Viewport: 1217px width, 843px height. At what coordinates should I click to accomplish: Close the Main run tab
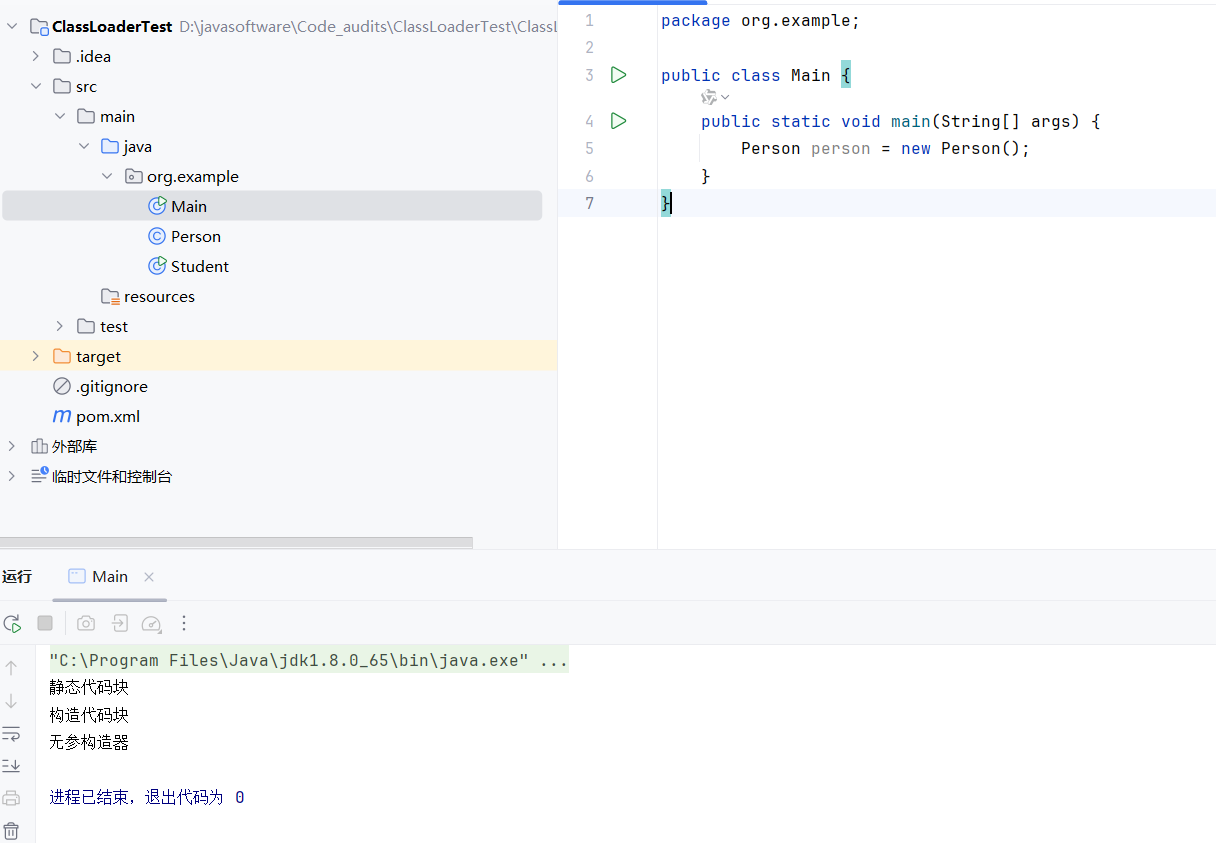[149, 577]
